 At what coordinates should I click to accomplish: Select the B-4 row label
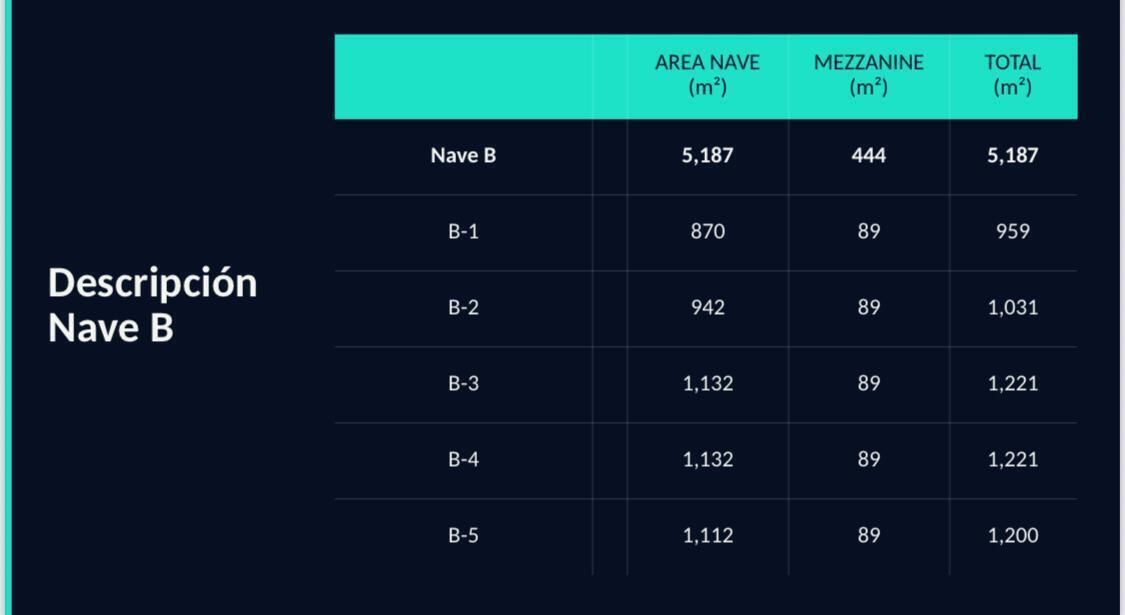pos(463,459)
